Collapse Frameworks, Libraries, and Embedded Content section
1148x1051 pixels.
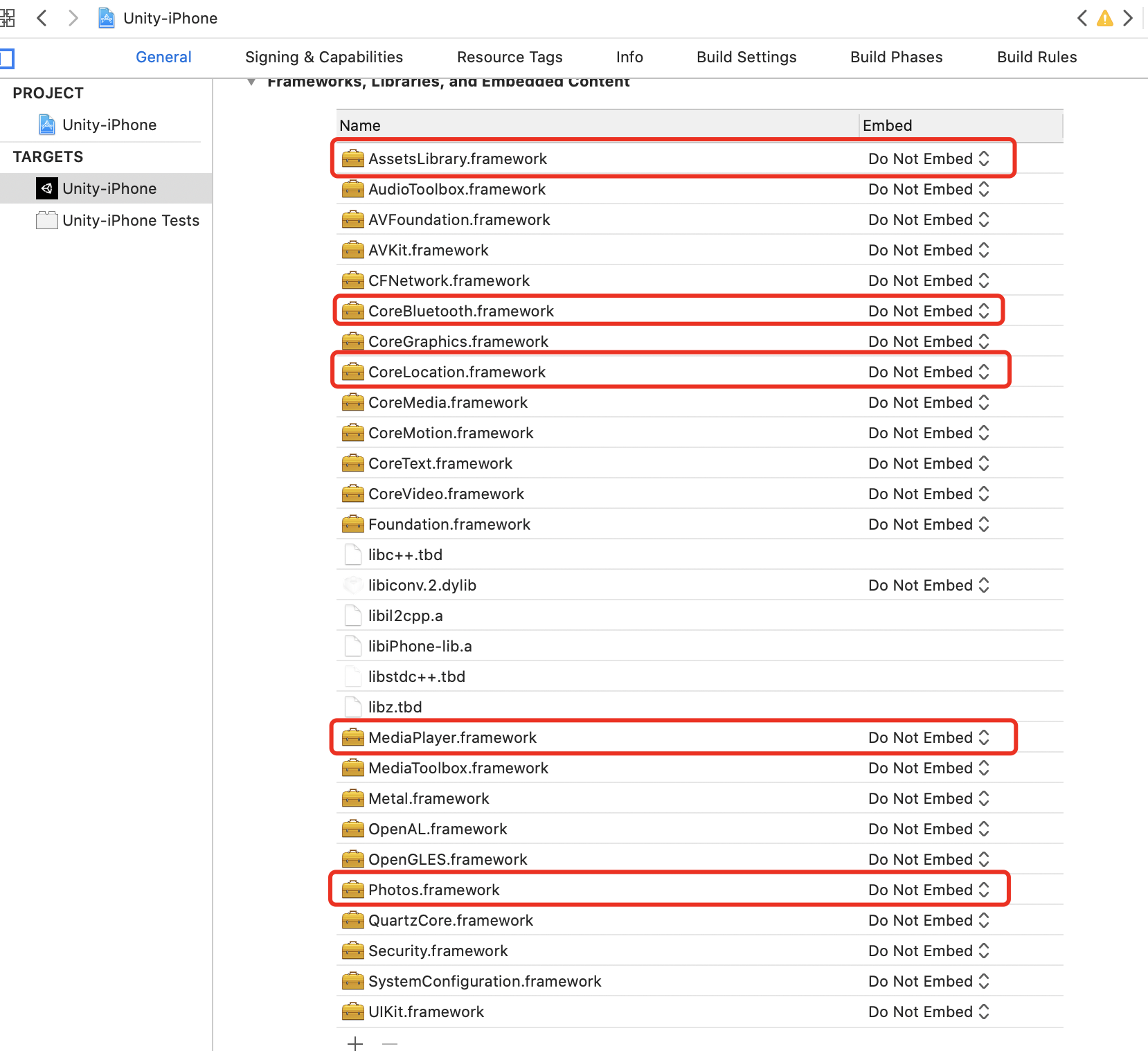pos(252,82)
